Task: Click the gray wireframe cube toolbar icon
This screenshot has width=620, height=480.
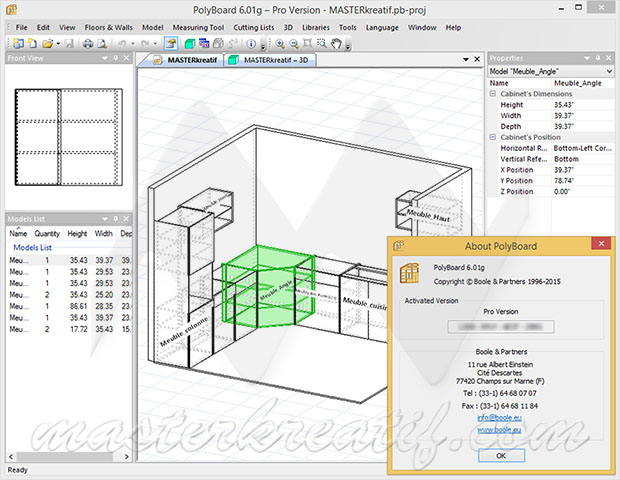Action: (218, 43)
